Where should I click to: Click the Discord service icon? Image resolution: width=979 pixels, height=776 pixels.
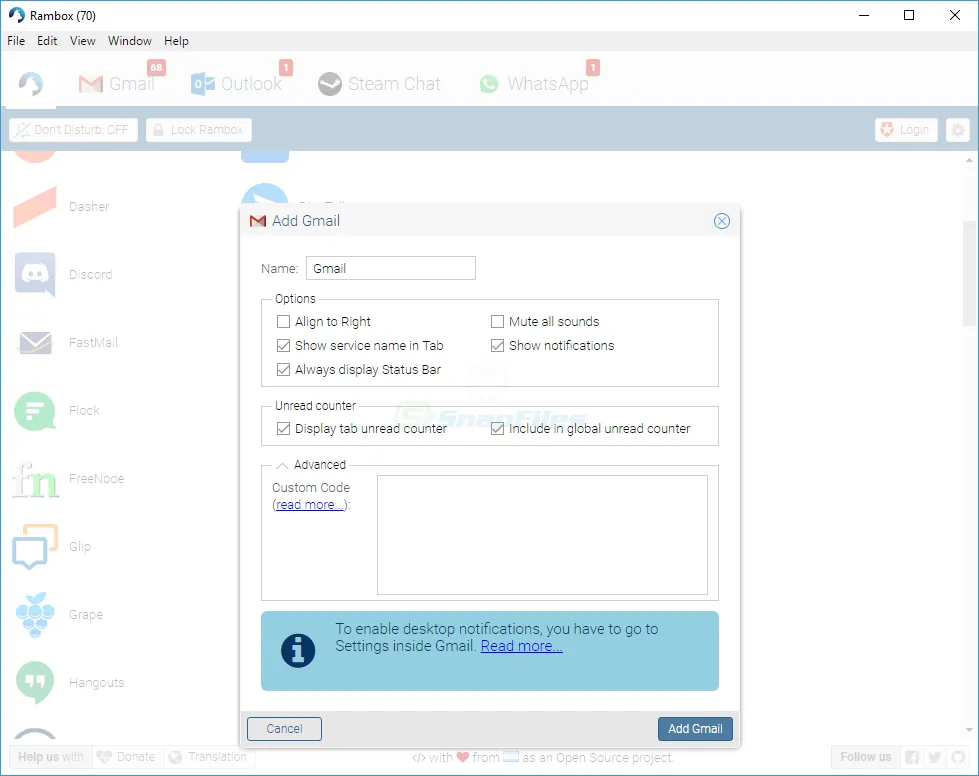[x=35, y=275]
